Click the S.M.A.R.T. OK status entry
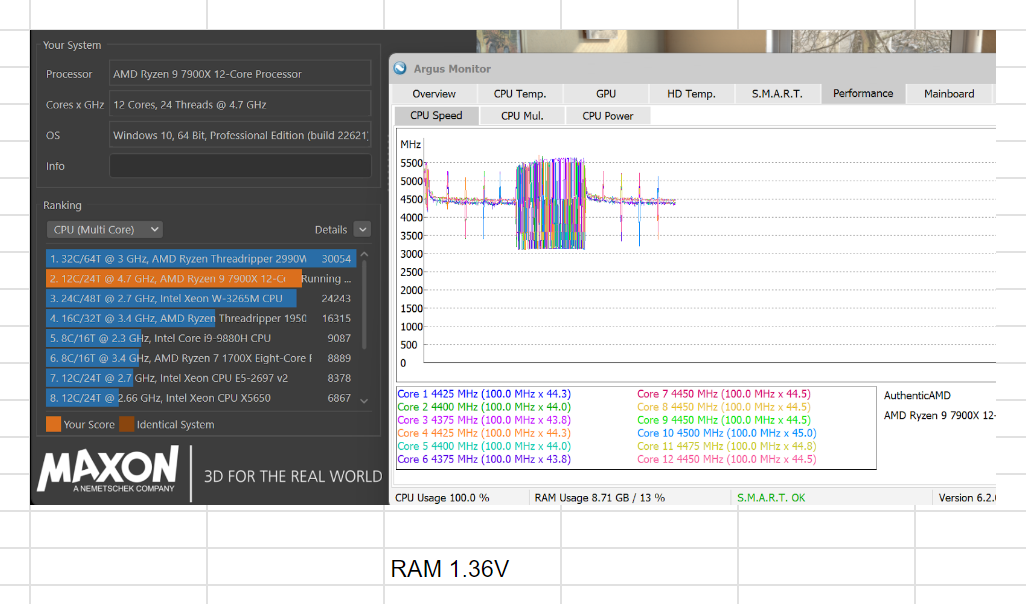Screen dimensions: 1026x604 (771, 498)
